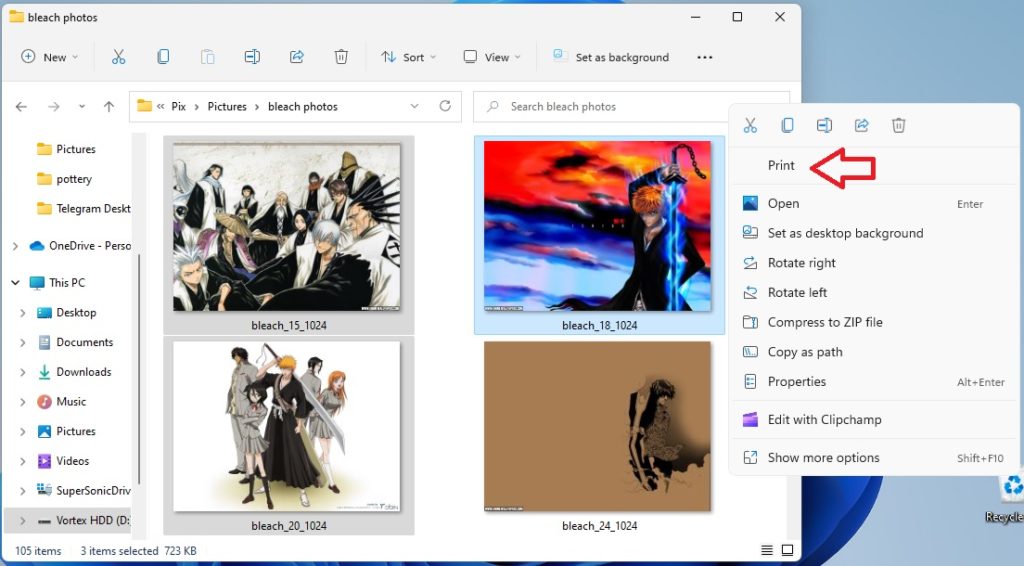Image resolution: width=1024 pixels, height=566 pixels.
Task: Click Delete icon in context menu
Action: tap(899, 125)
